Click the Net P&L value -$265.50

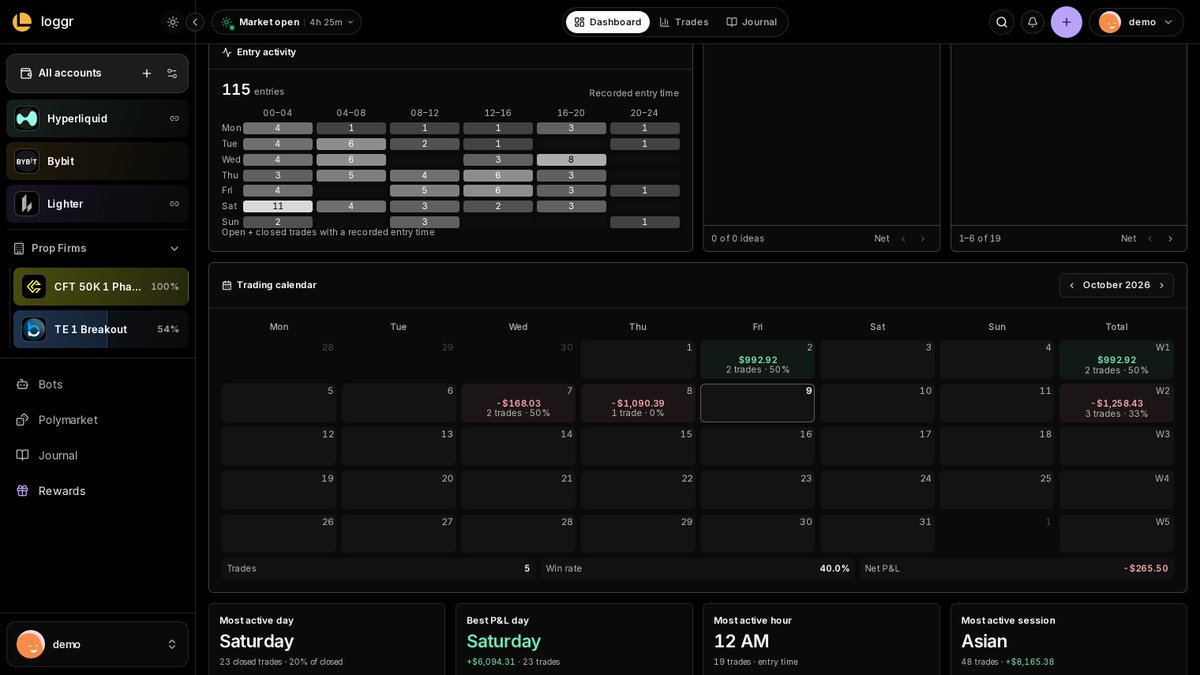1145,568
